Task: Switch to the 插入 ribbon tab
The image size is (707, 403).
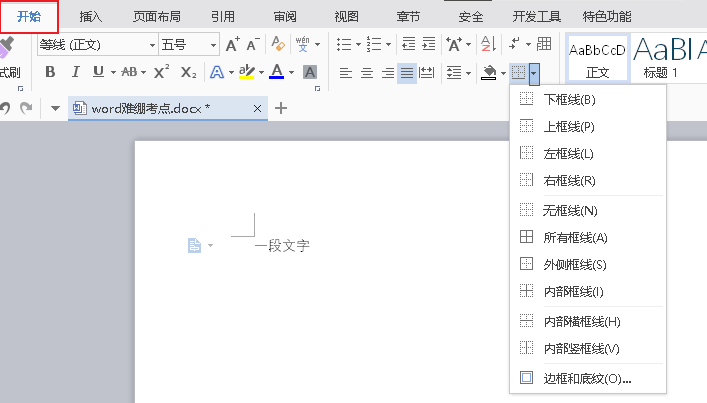Action: [x=91, y=17]
